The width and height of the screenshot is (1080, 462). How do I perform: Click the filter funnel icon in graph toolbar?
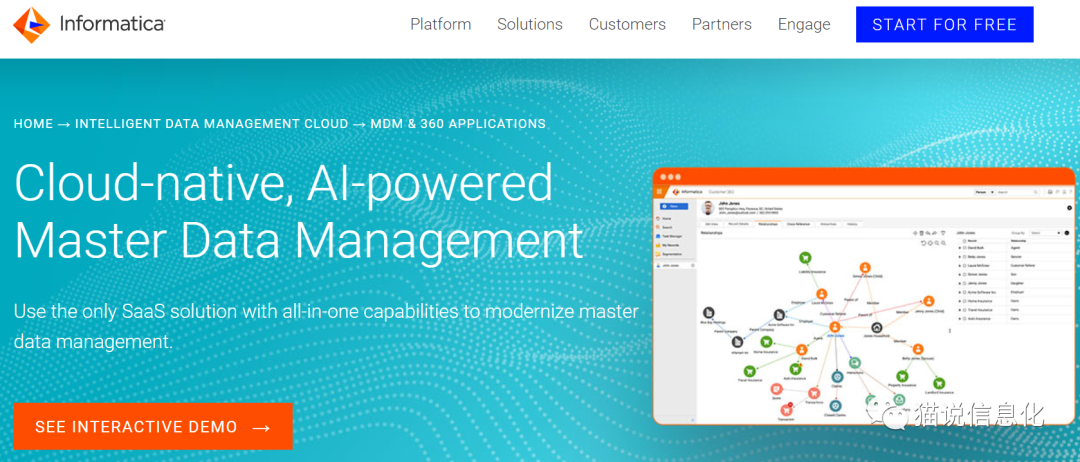tap(944, 233)
